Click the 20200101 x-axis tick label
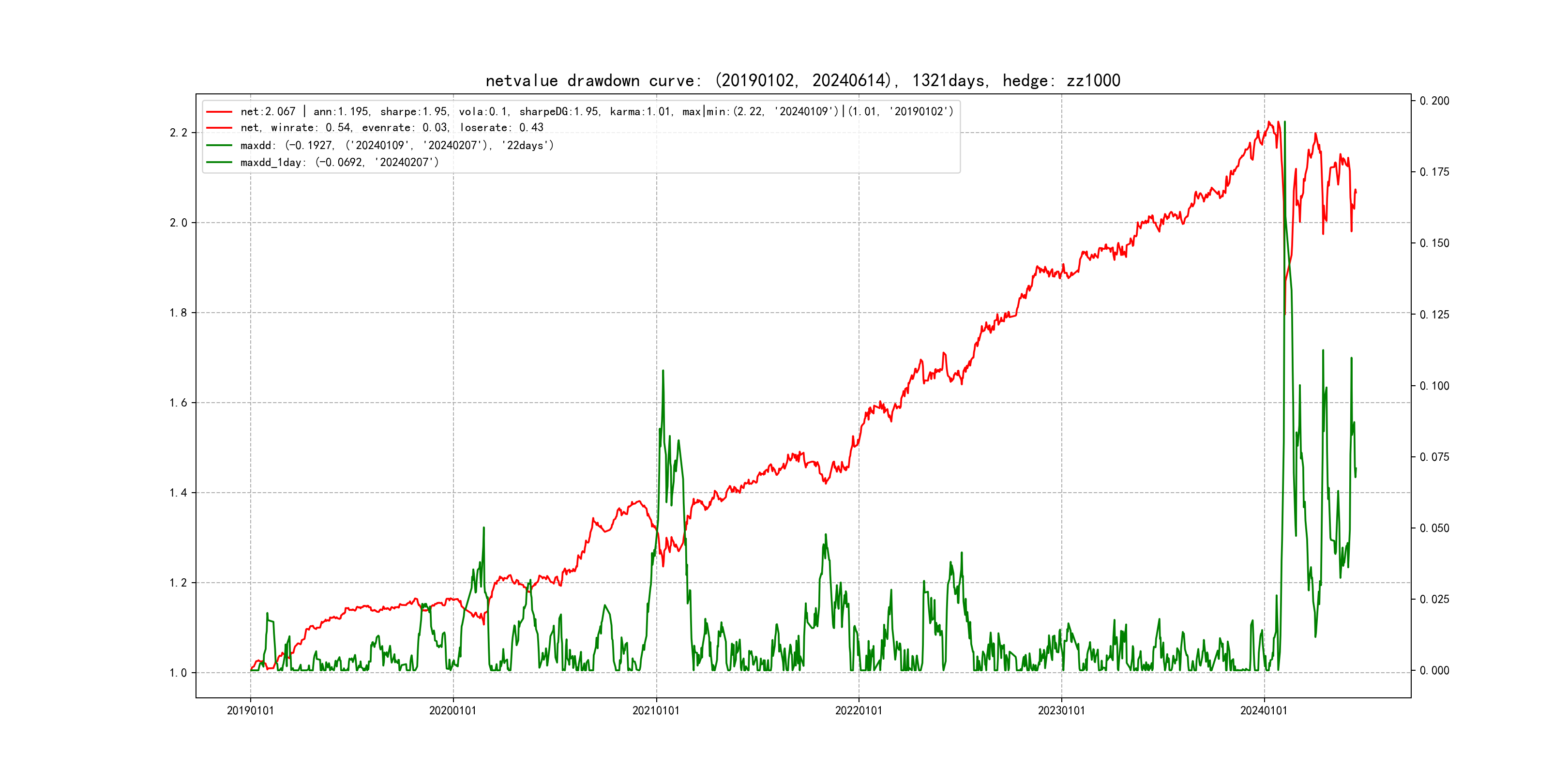Viewport: 1568px width, 784px height. tap(453, 711)
